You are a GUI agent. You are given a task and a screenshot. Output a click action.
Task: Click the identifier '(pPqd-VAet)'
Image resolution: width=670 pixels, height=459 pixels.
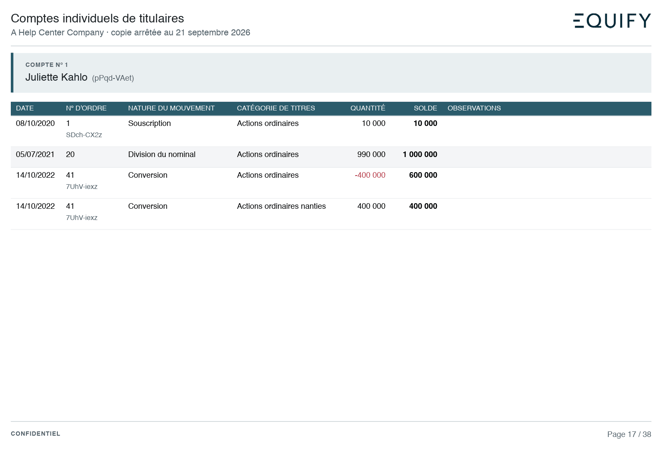click(113, 78)
